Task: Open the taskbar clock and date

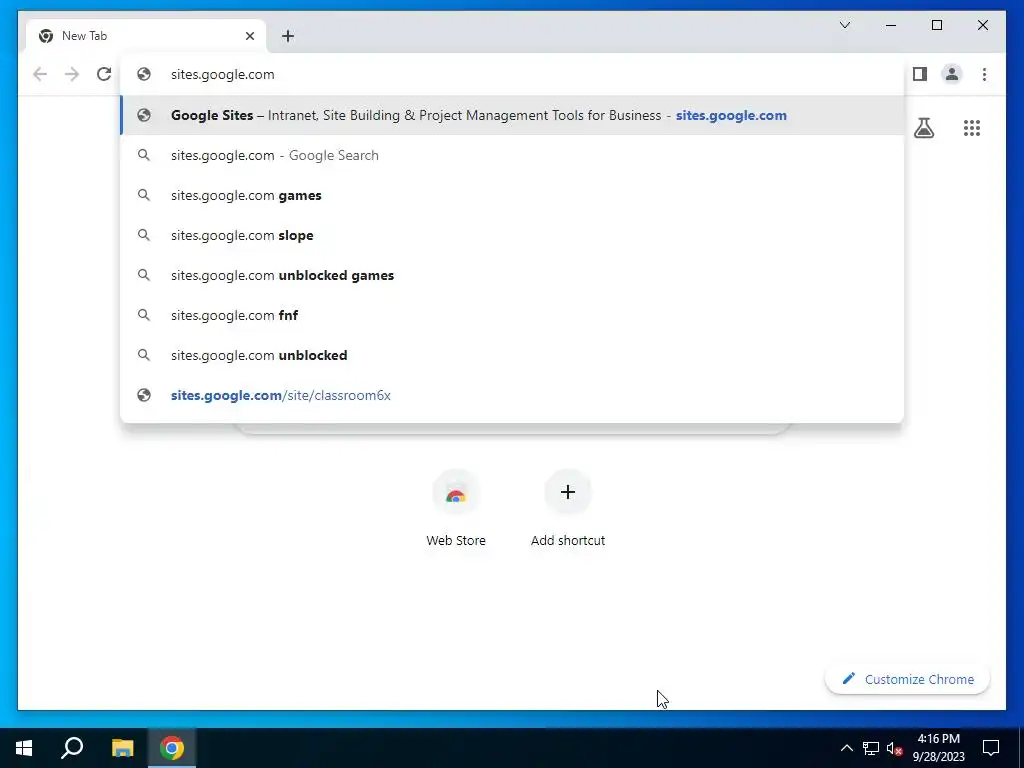Action: pyautogui.click(x=938, y=748)
